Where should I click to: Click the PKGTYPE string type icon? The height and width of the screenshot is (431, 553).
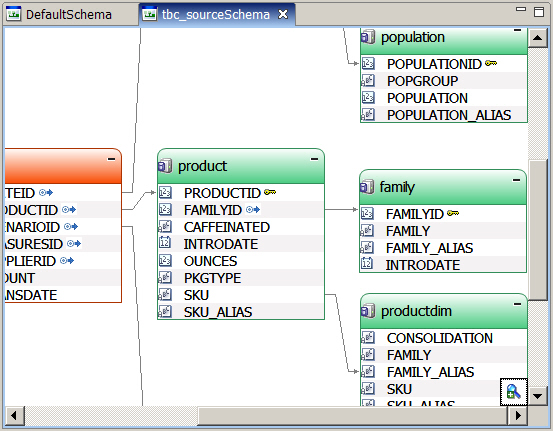[x=165, y=278]
